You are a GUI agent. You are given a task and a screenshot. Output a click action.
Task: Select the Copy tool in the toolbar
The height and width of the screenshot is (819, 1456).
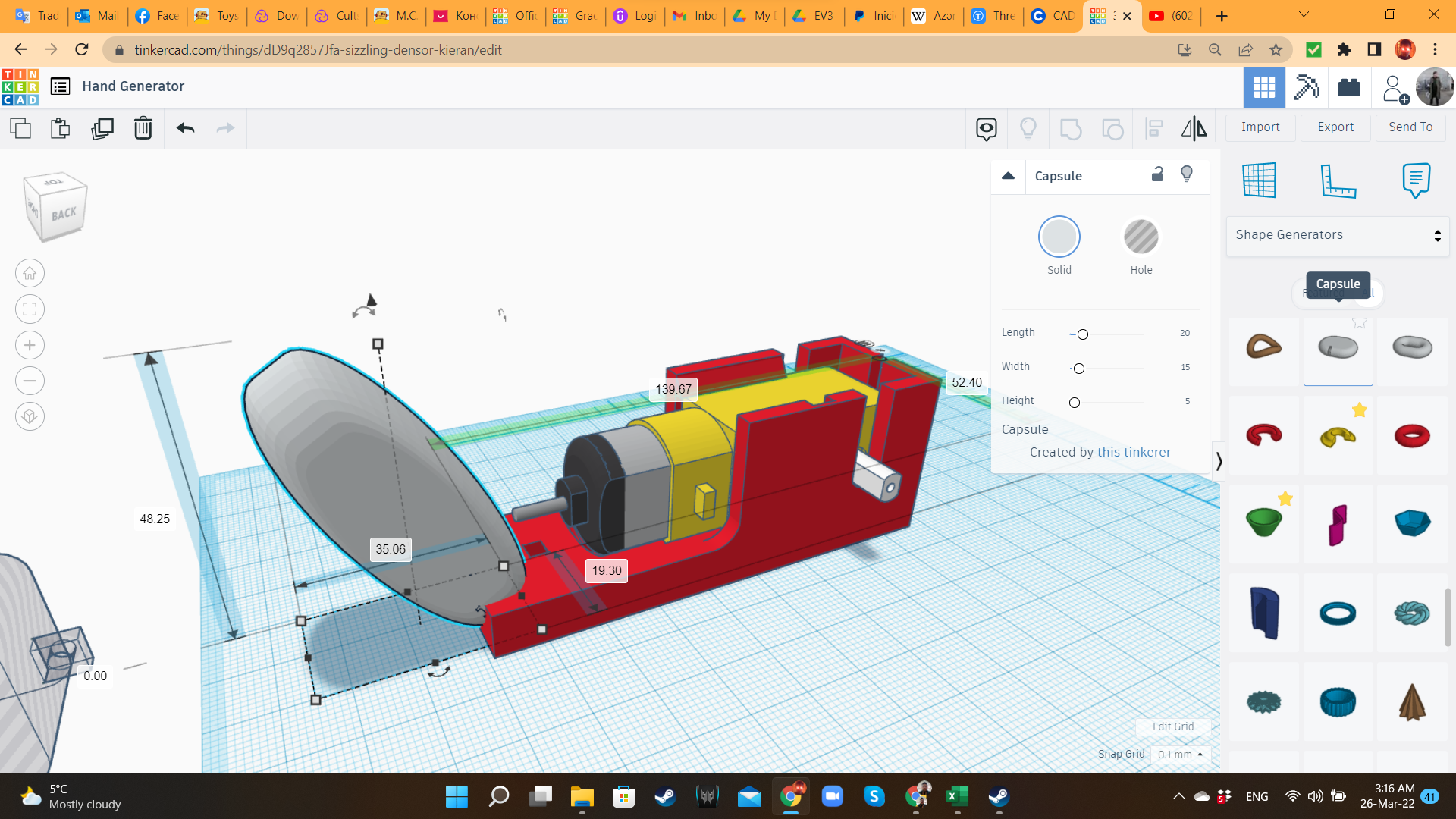[x=20, y=128]
